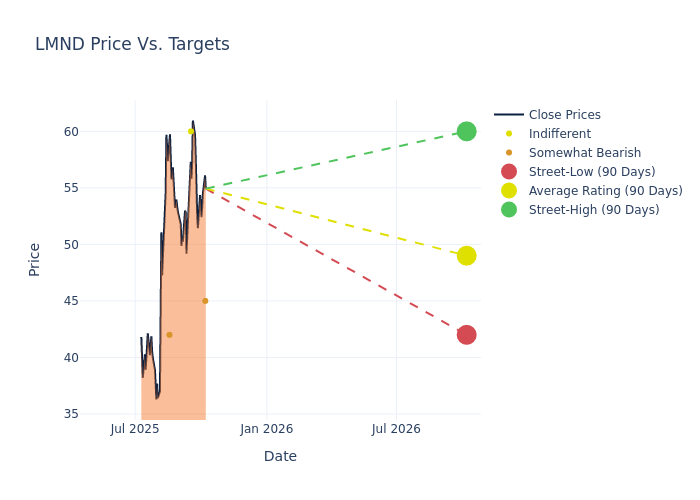Click the 60 tick on price axis
Screen dimensions: 700x500
(99, 132)
